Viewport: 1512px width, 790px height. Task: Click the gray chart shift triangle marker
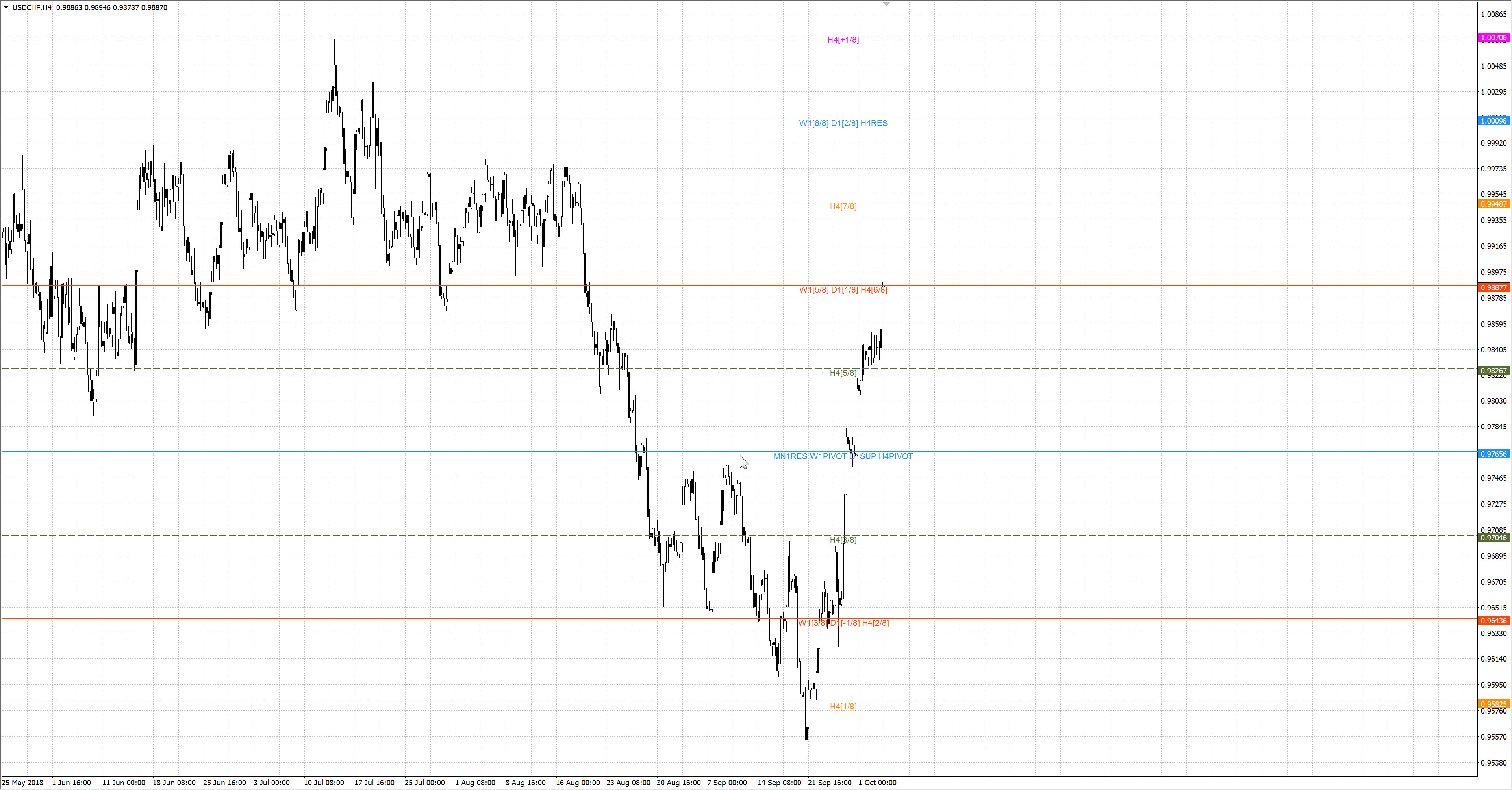click(886, 4)
